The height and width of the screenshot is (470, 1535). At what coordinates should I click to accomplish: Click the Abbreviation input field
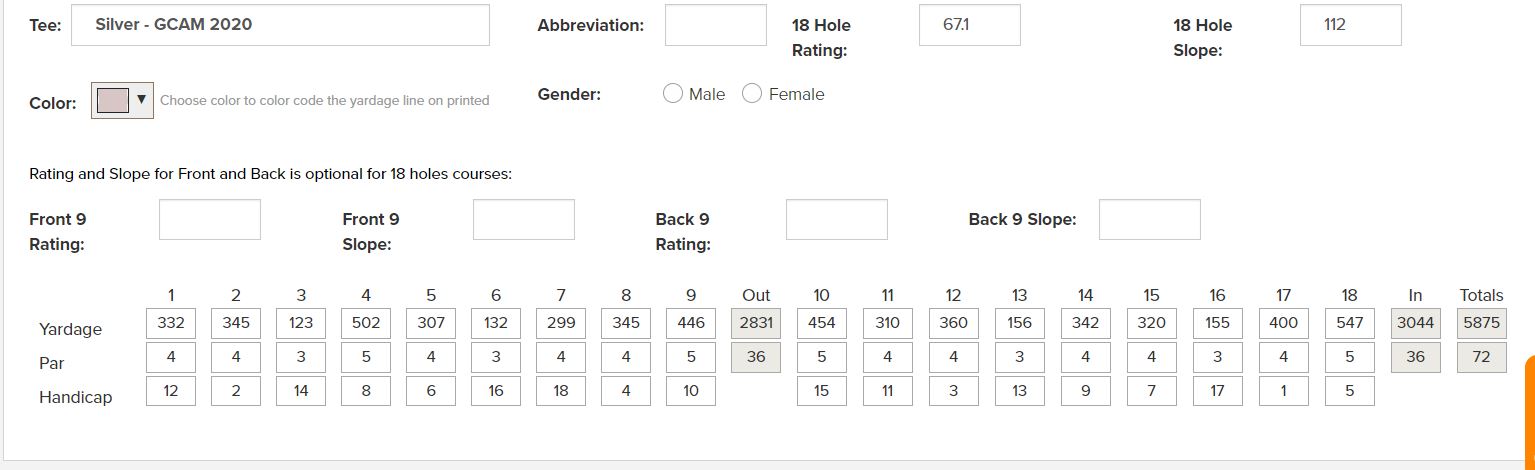click(715, 25)
